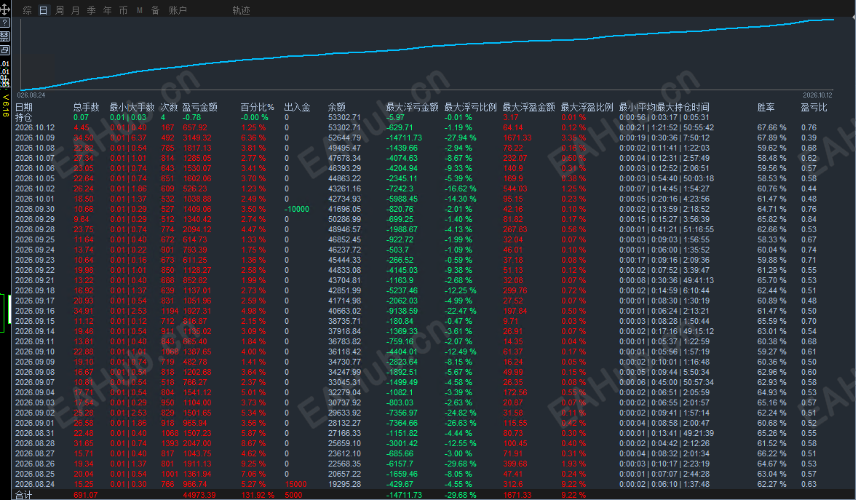Open the 轨迹 trajectory tab
This screenshot has height=500, width=856.
[241, 10]
